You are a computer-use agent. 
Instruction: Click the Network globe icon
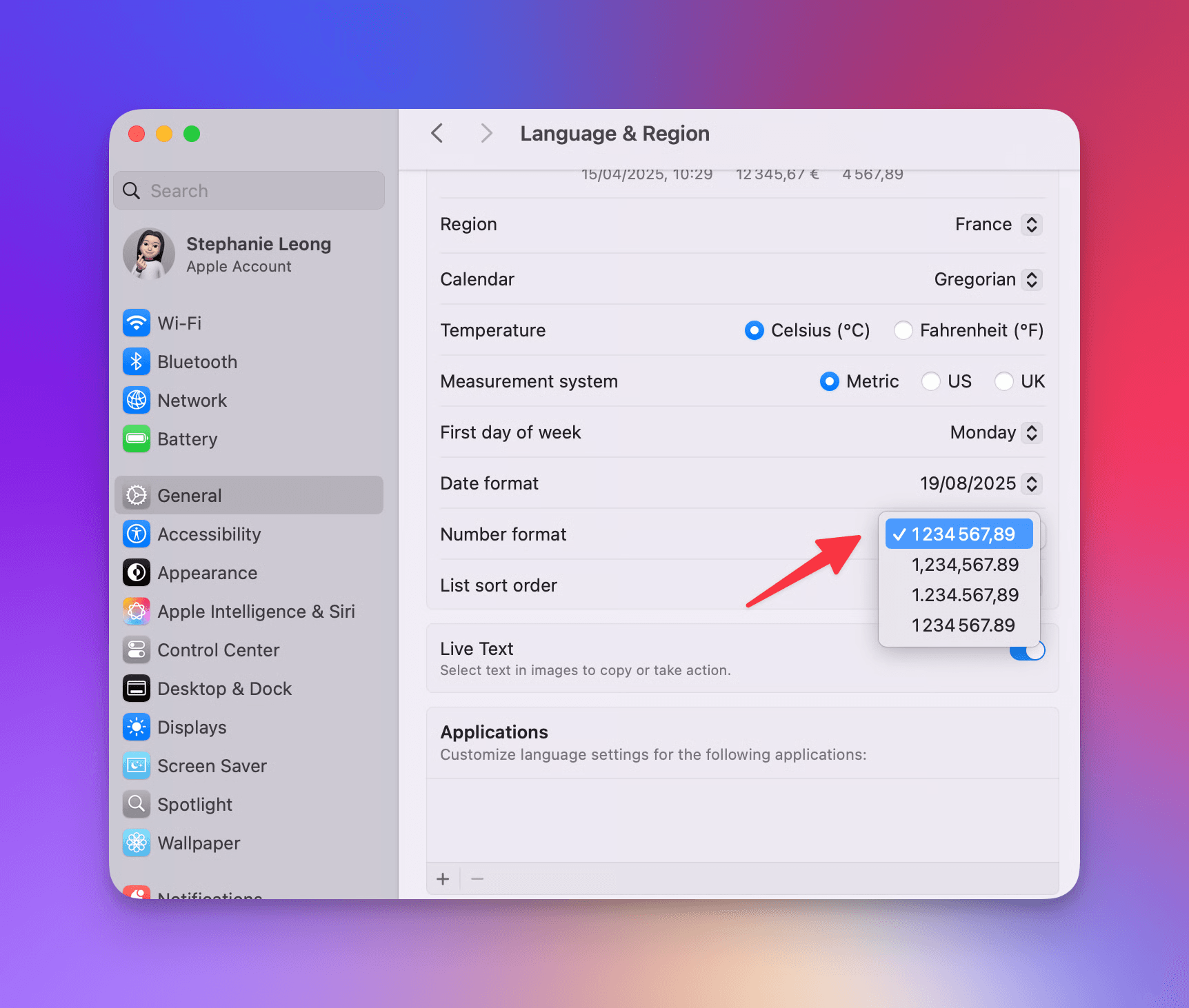point(136,400)
